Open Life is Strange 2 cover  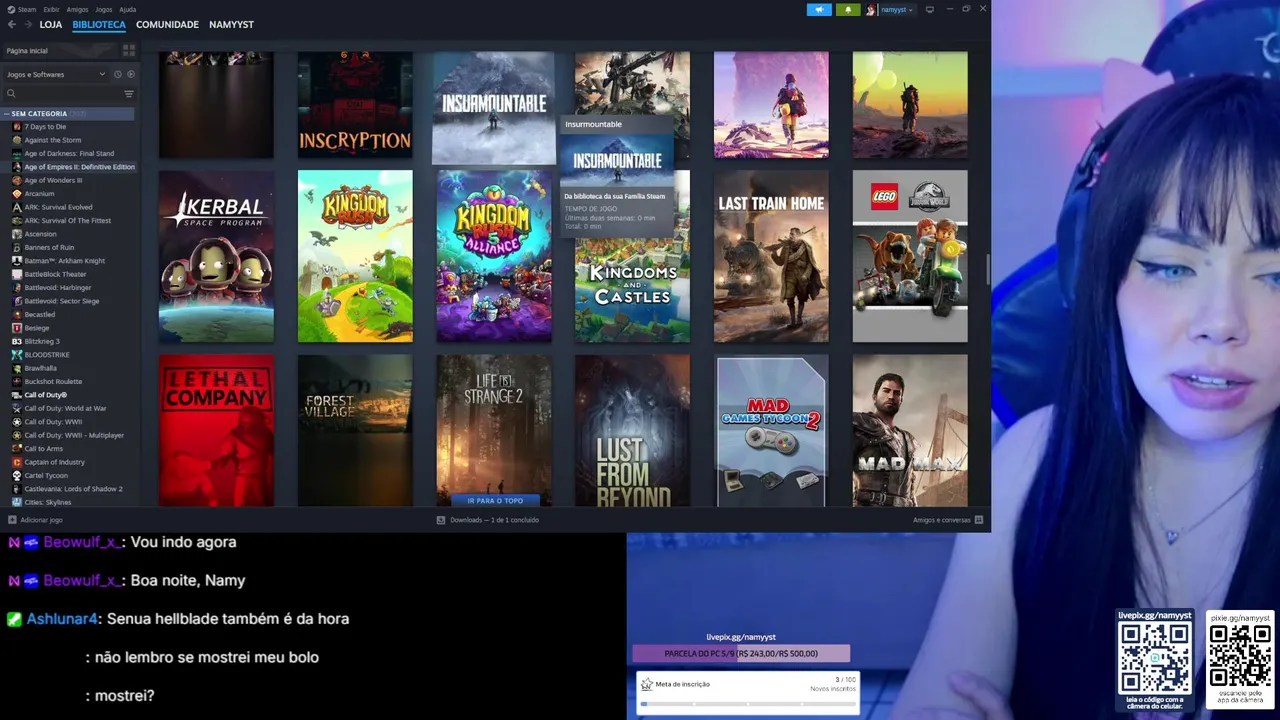click(494, 425)
